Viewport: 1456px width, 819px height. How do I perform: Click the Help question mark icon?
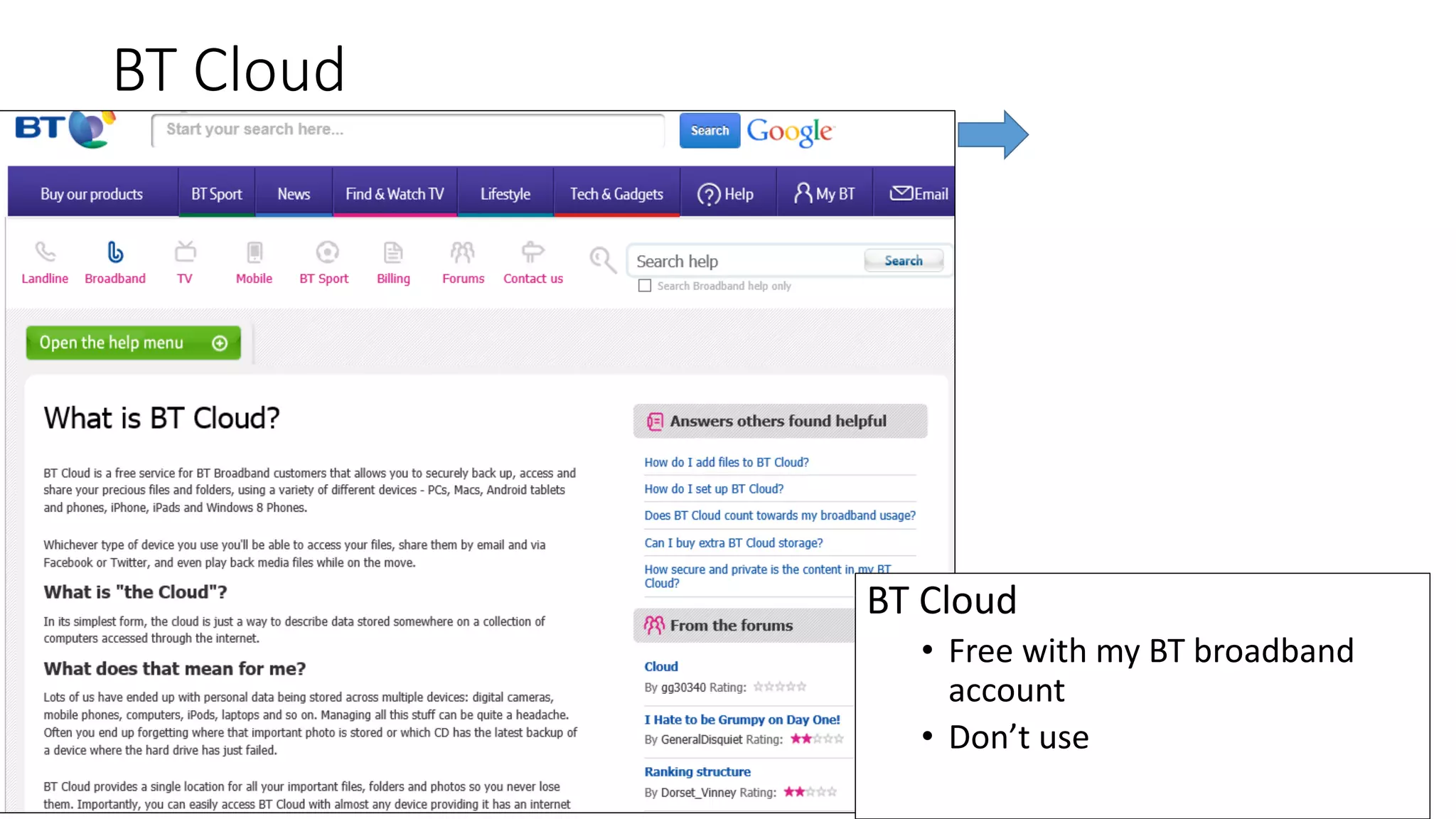(708, 194)
